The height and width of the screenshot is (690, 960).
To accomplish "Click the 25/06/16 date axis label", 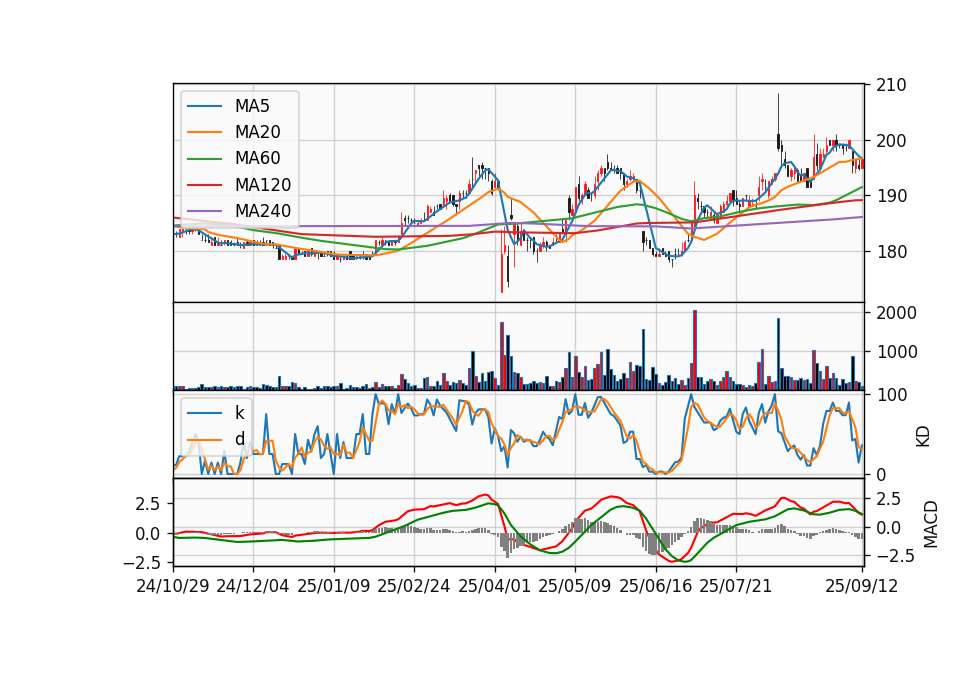I will point(656,586).
